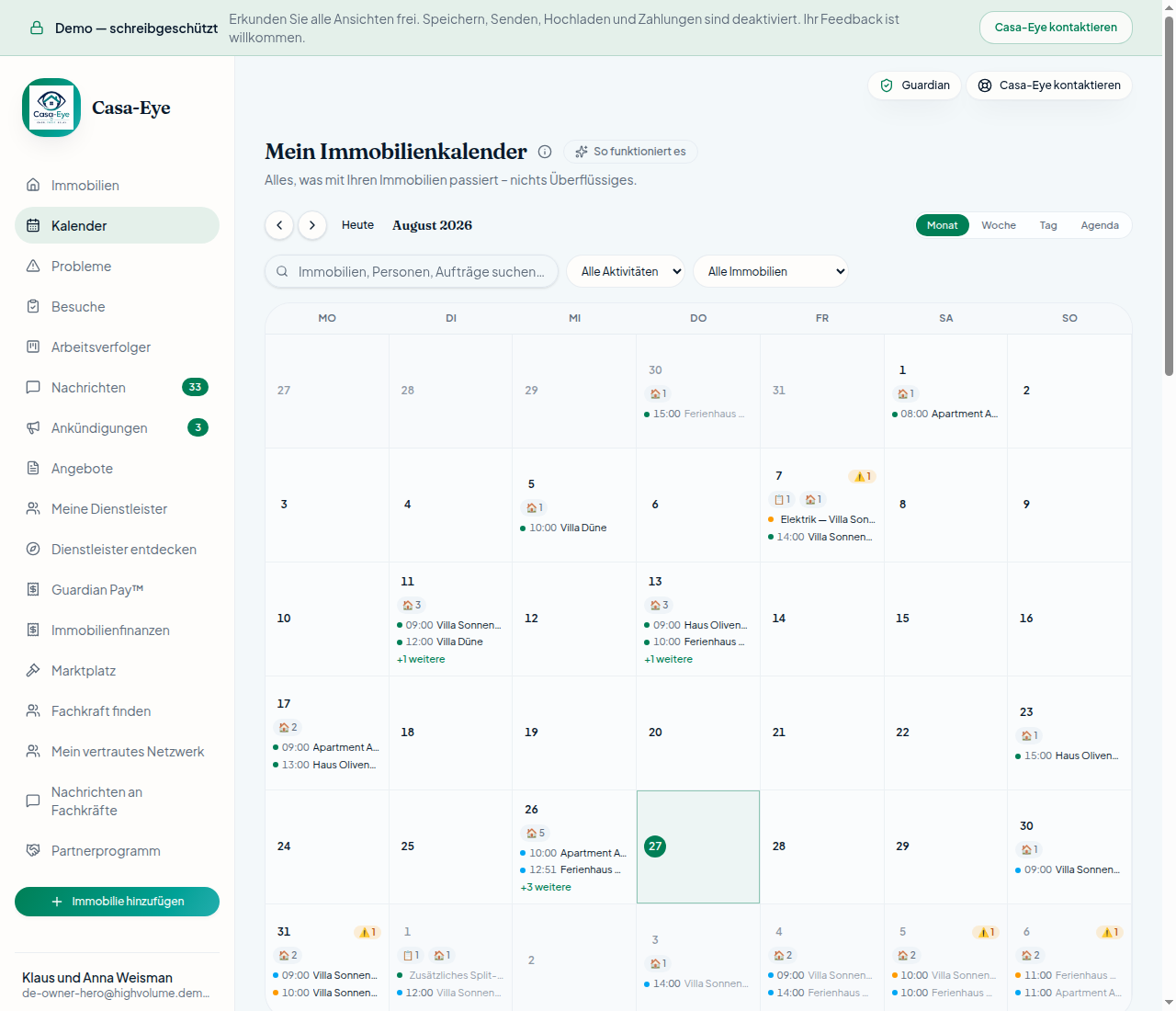
Task: Switch to Tag view
Action: (1048, 225)
